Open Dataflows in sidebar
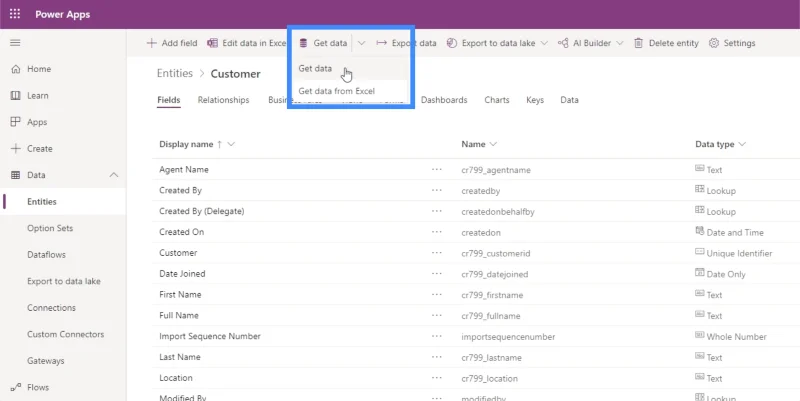 46,255
